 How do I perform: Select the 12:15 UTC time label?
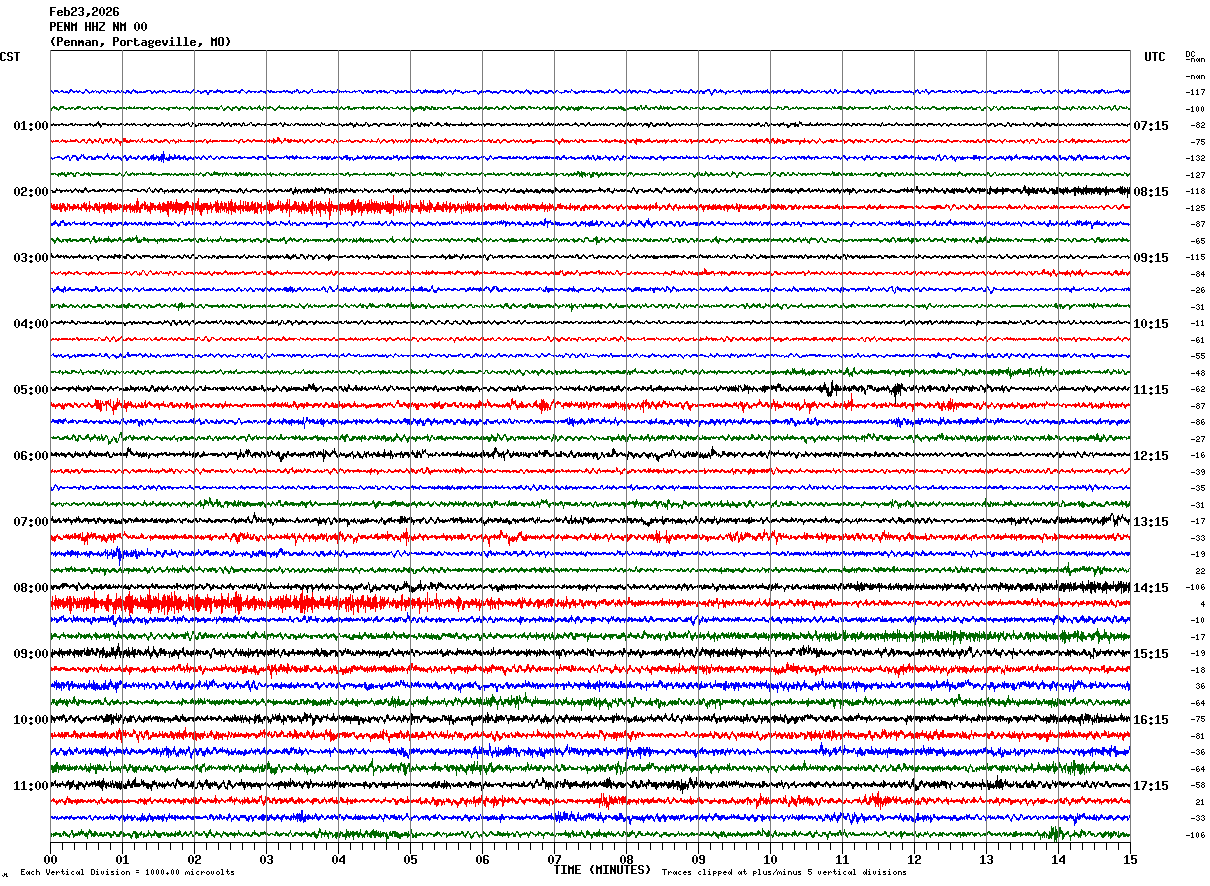(x=1151, y=456)
